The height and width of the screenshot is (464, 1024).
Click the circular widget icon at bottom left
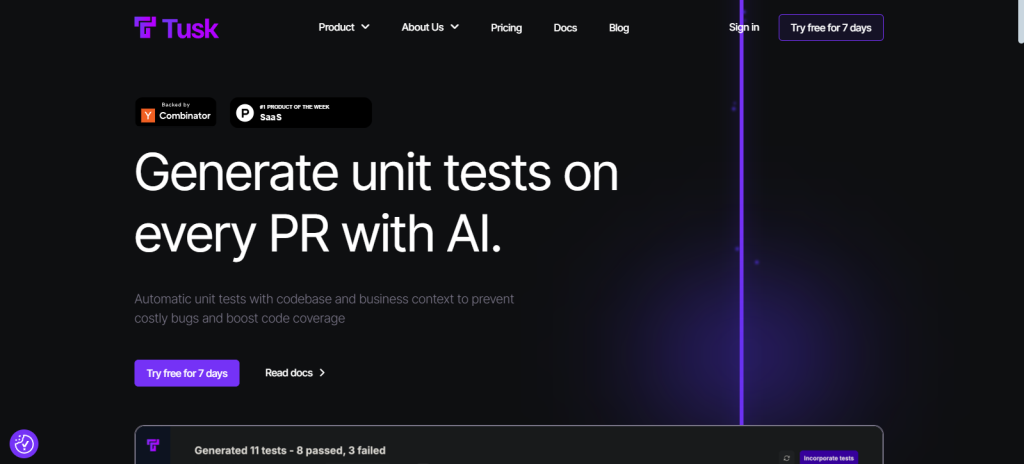click(24, 444)
